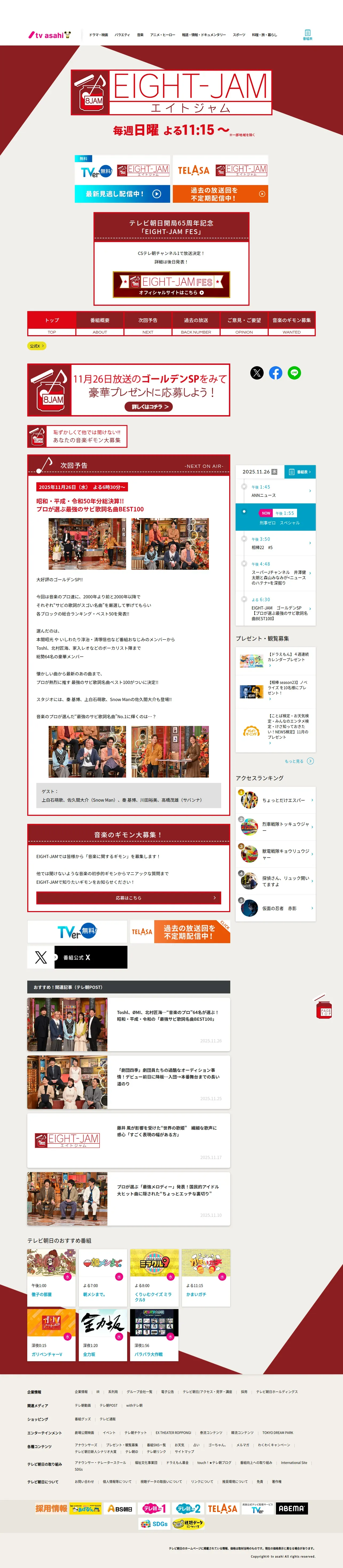Image resolution: width=343 pixels, height=1568 pixels.
Task: Open the ガリベンチャーV program card
Action: point(51,1335)
